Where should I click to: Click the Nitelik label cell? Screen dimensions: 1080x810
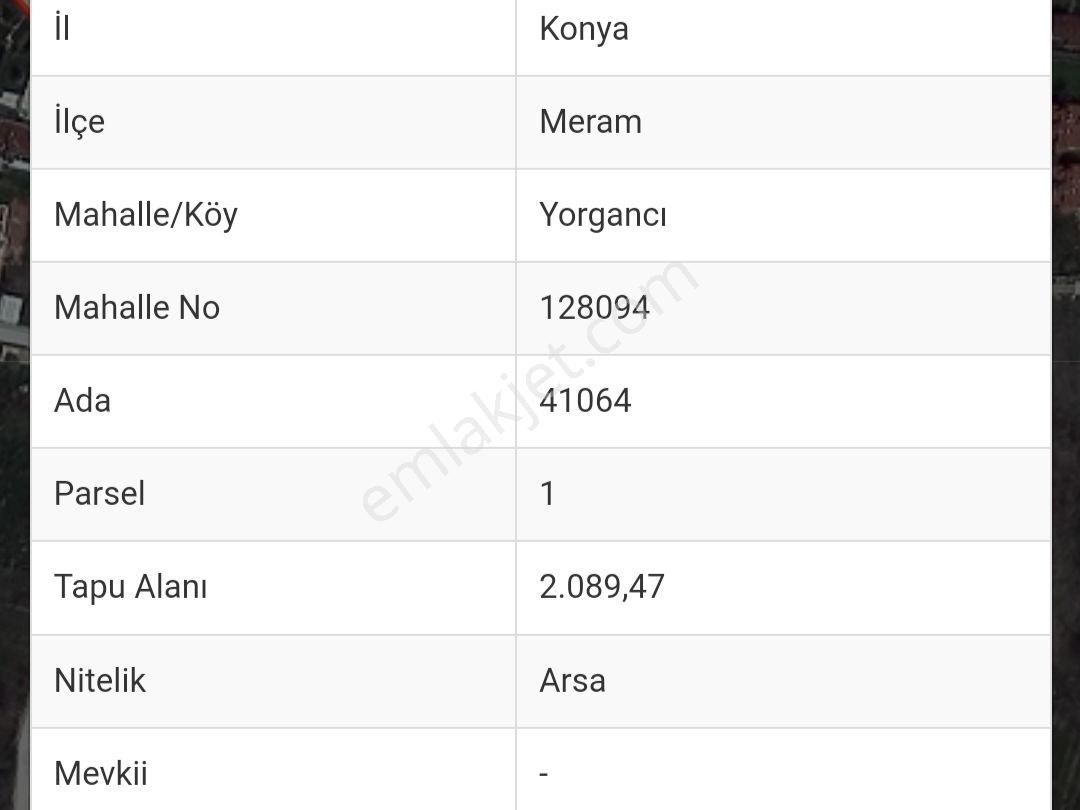coord(100,681)
